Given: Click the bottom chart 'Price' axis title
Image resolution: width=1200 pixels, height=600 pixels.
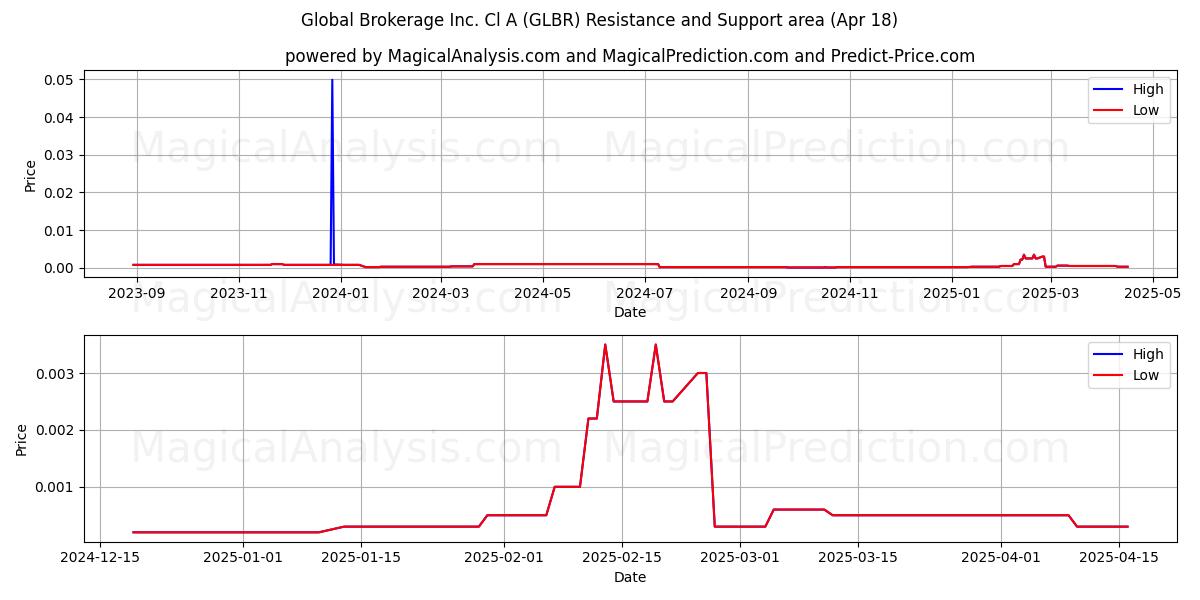Looking at the screenshot, I should pyautogui.click(x=22, y=440).
